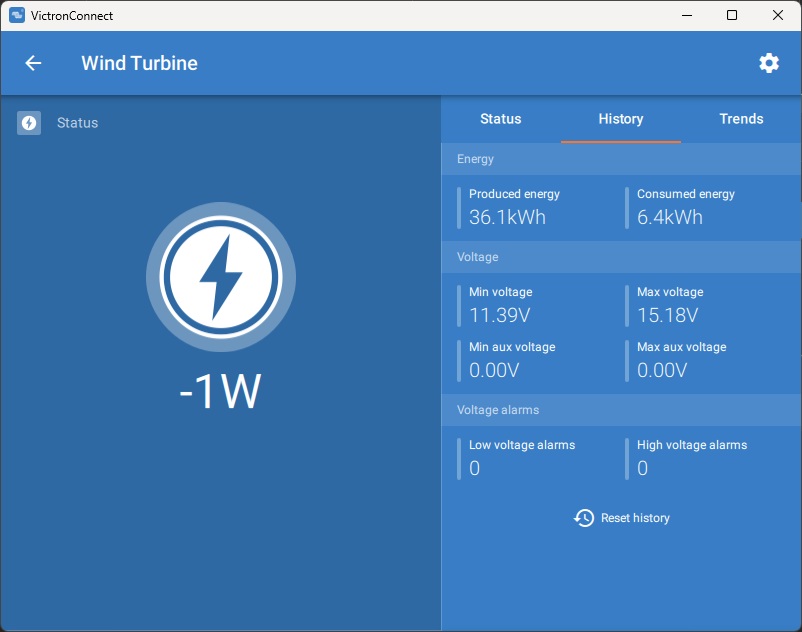Viewport: 802px width, 632px height.
Task: Switch to the Status tab
Action: [x=500, y=119]
